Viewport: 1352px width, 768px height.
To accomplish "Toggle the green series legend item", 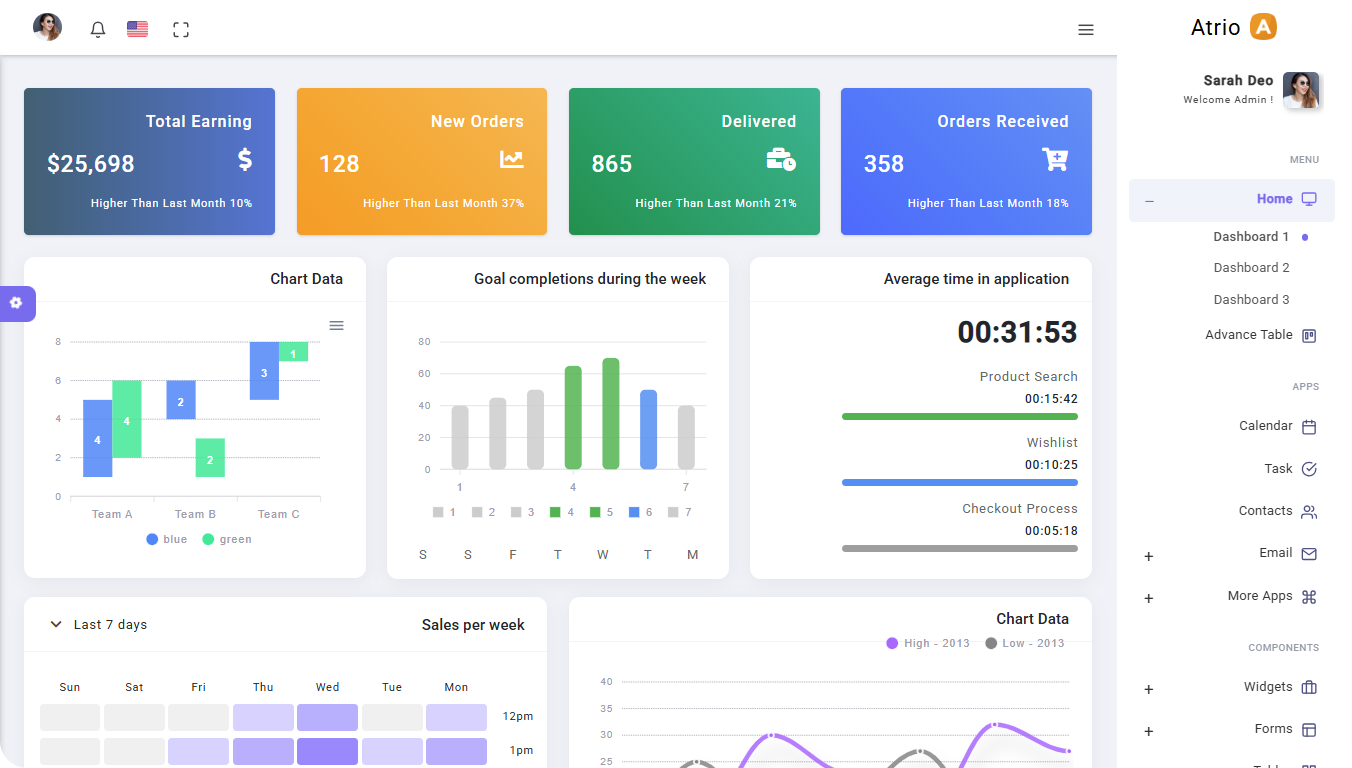I will pos(227,539).
